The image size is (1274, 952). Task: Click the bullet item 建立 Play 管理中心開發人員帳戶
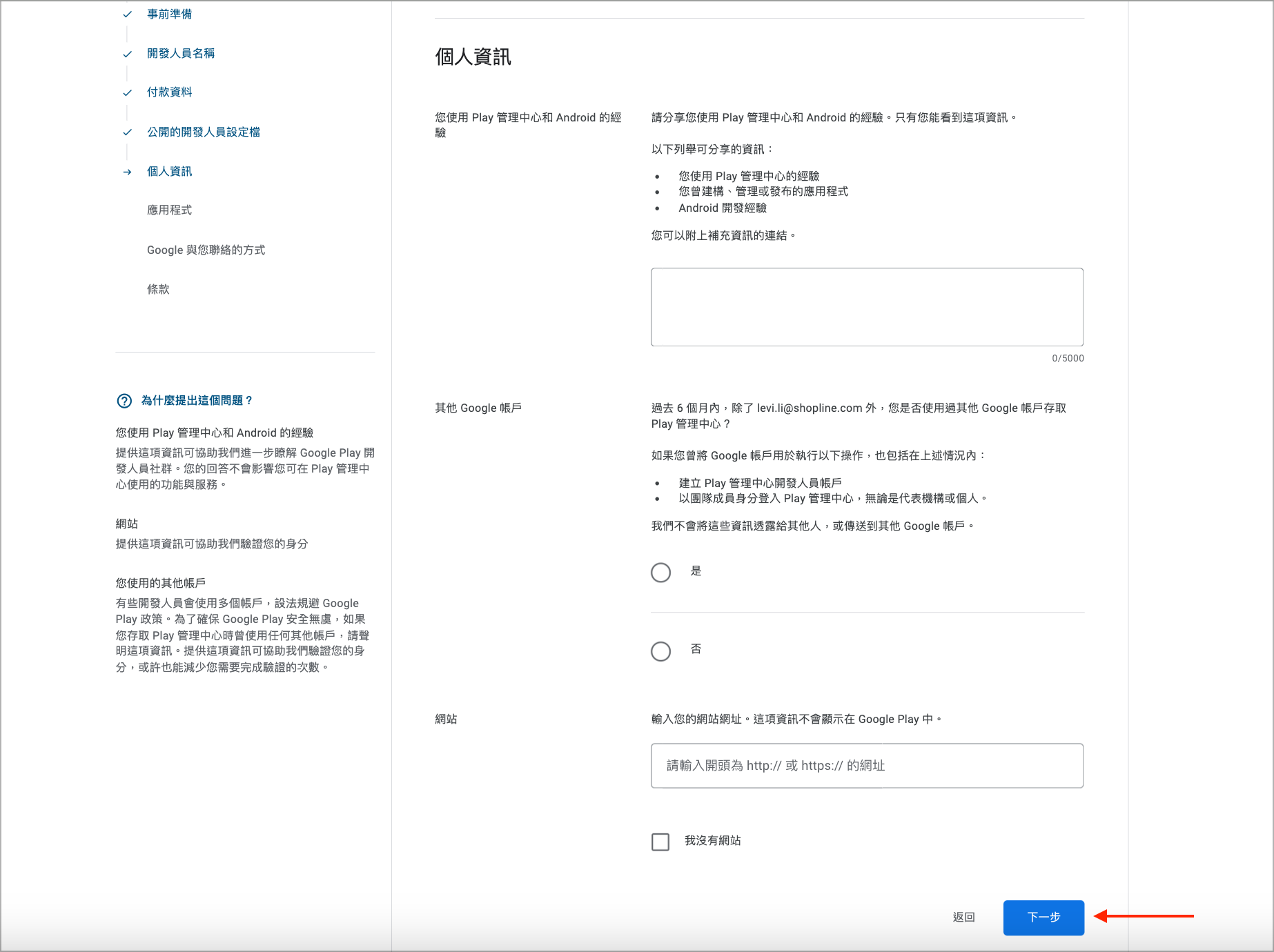pos(760,483)
